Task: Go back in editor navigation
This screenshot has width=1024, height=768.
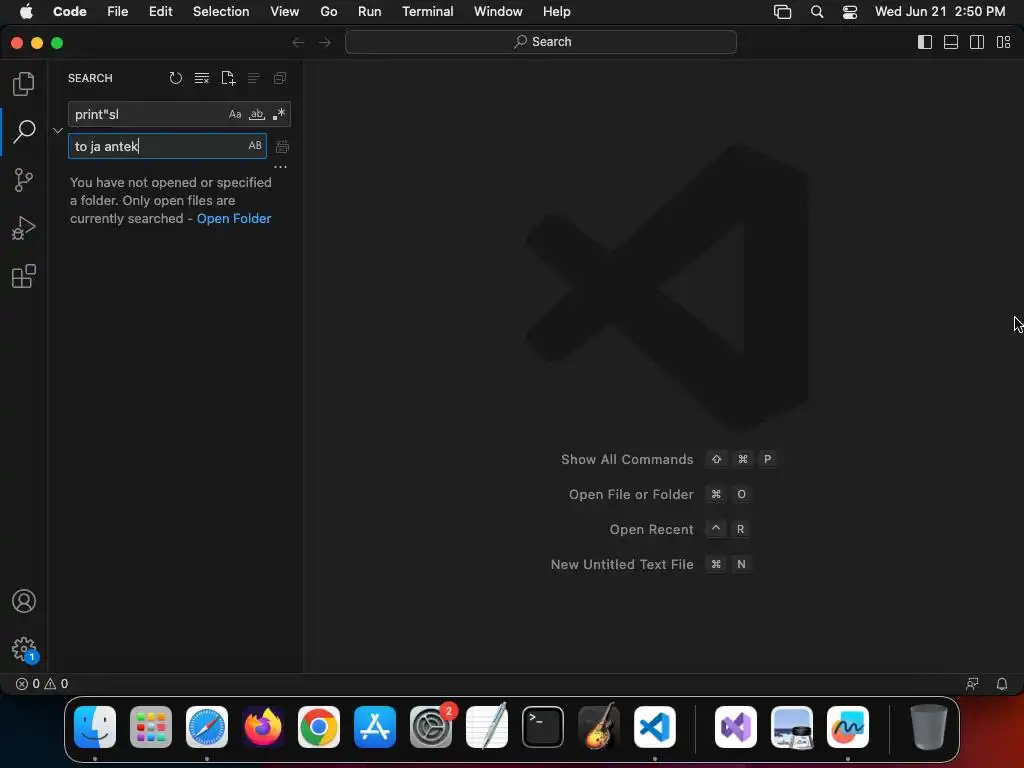Action: coord(298,42)
